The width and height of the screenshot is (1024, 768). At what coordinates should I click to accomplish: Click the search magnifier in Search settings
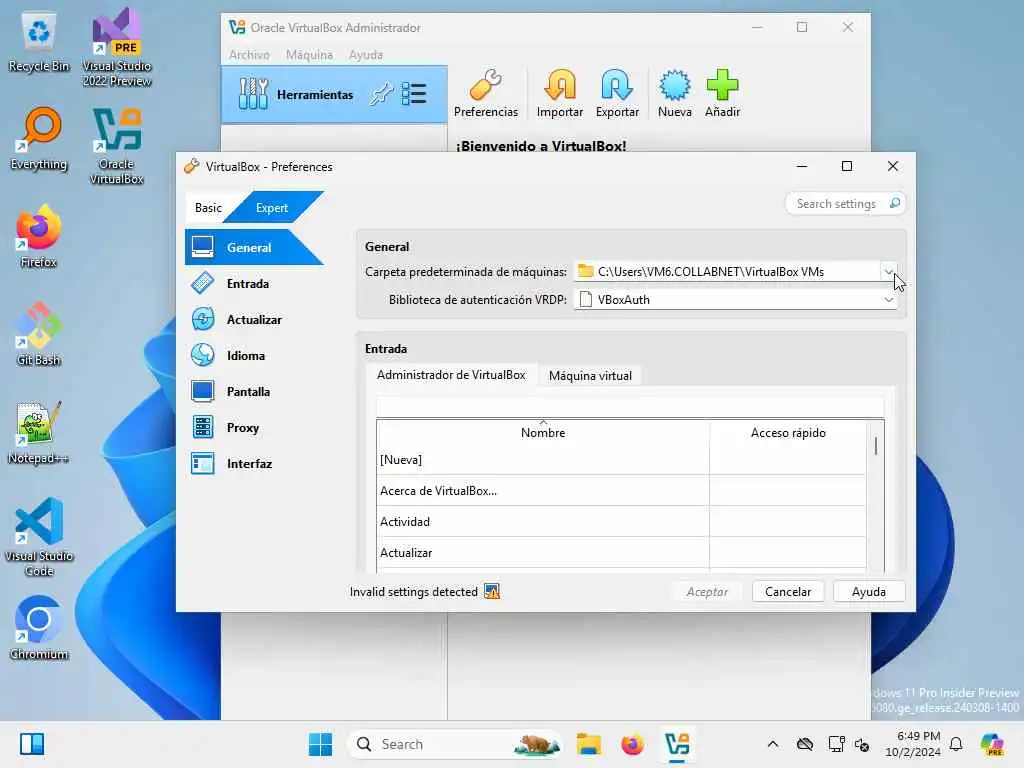[x=895, y=204]
